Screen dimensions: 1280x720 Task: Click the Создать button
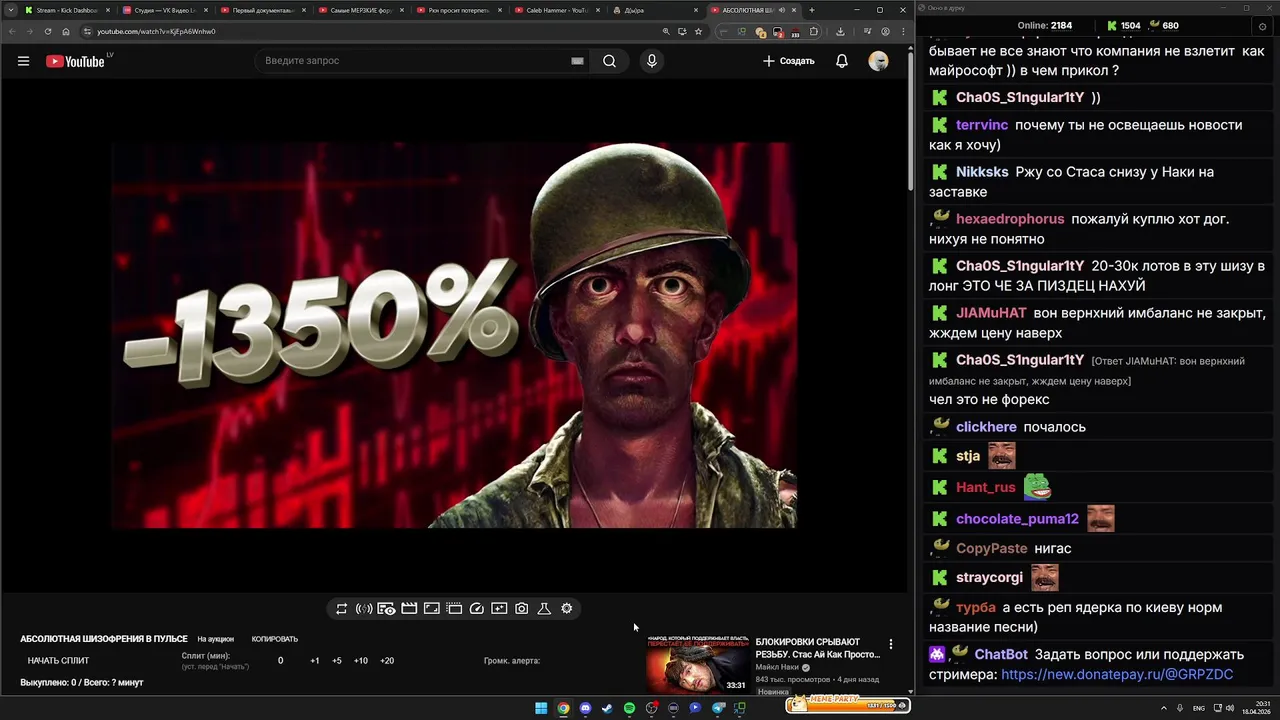[x=789, y=61]
